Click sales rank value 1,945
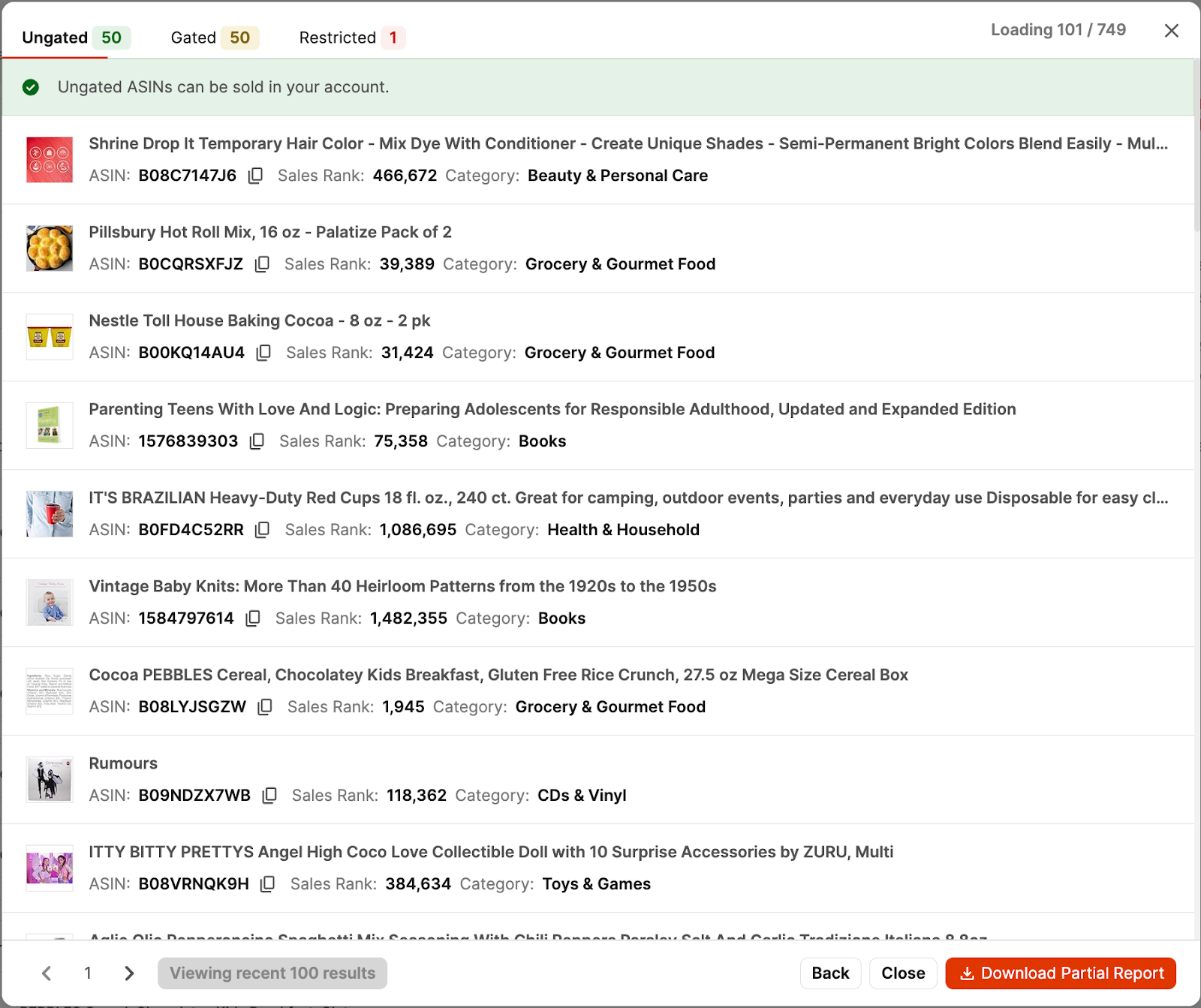Viewport: 1201px width, 1008px height. point(403,707)
